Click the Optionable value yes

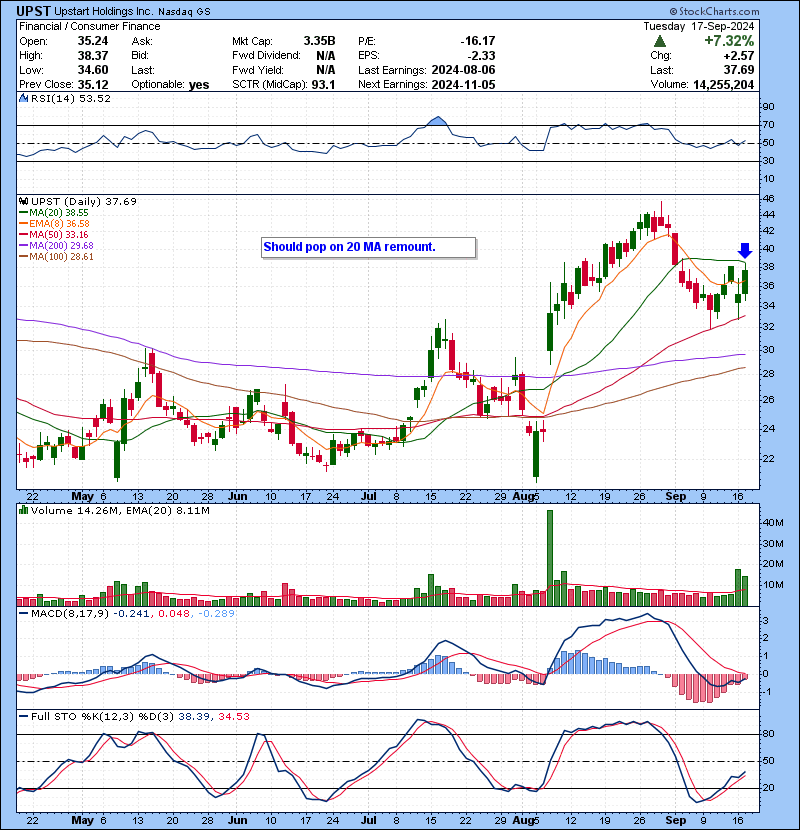(199, 85)
